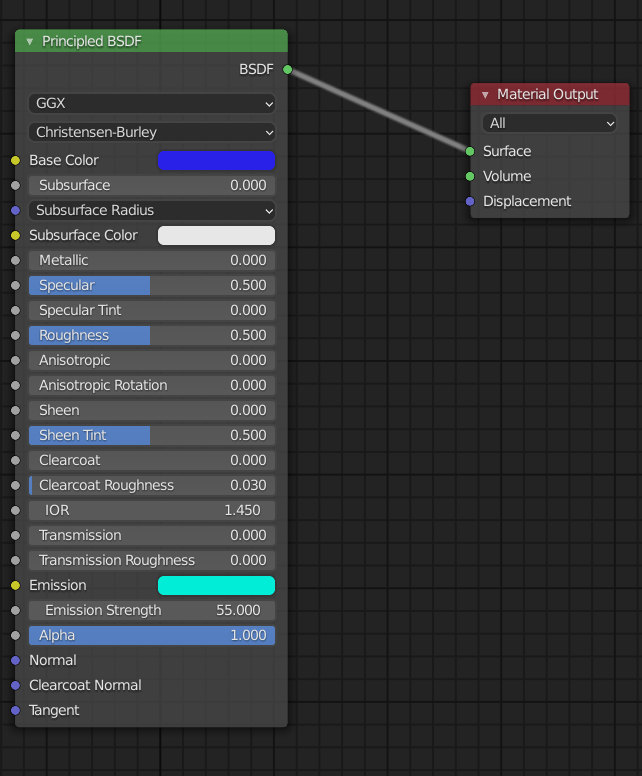Click the white Subsurface Color swatch
This screenshot has width=642, height=776.
coord(216,236)
